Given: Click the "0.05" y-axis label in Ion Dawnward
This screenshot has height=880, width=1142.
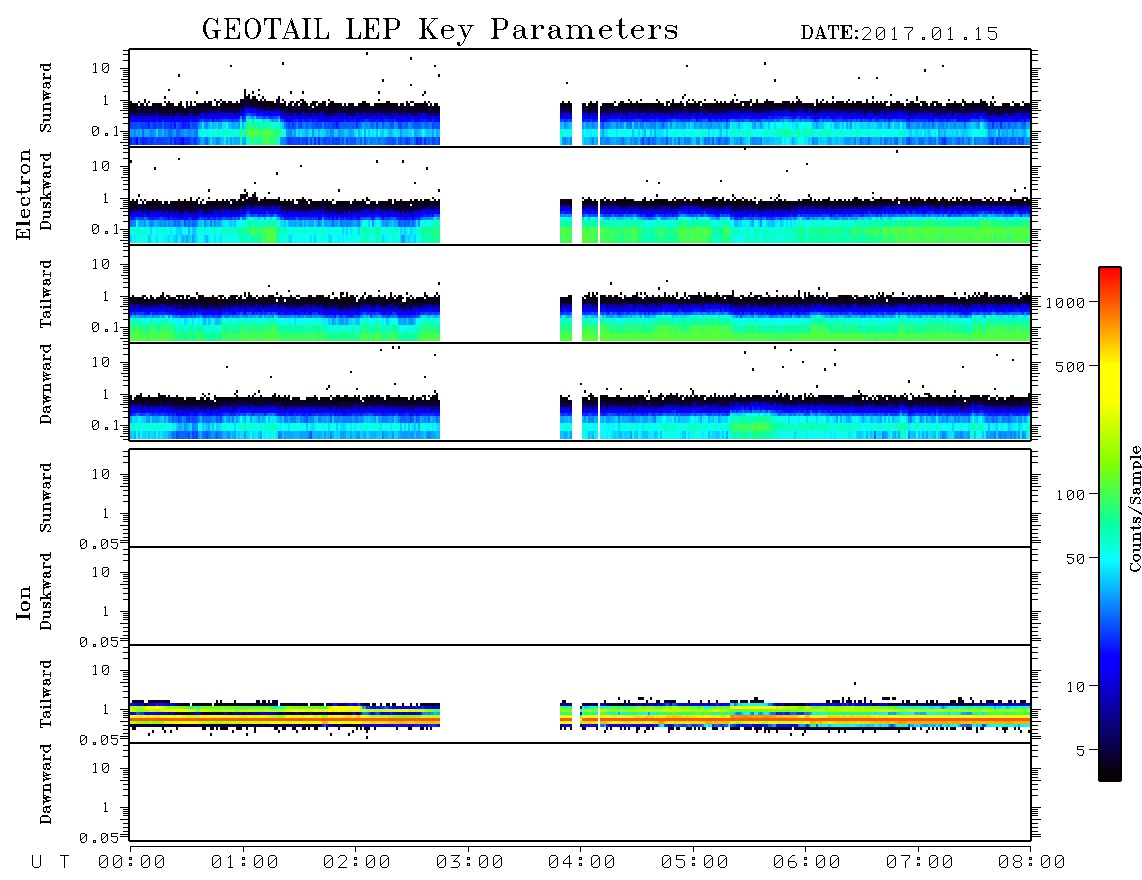Looking at the screenshot, I should (x=99, y=838).
